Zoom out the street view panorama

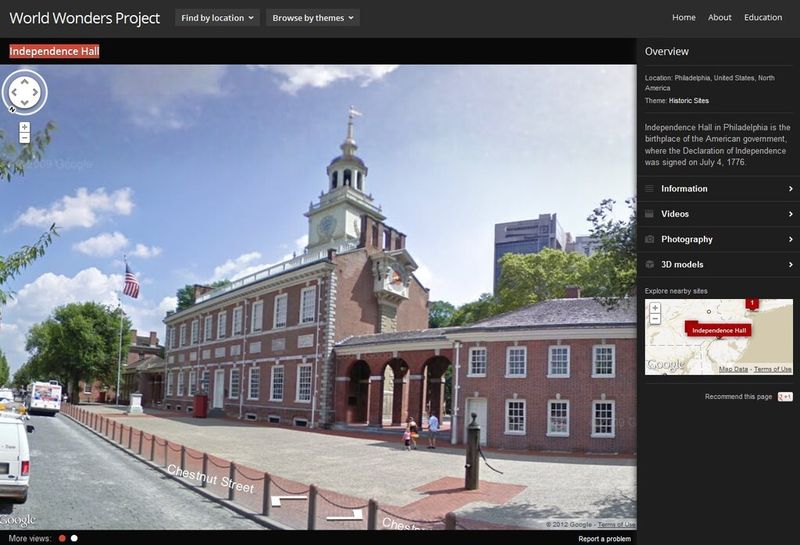(24, 138)
